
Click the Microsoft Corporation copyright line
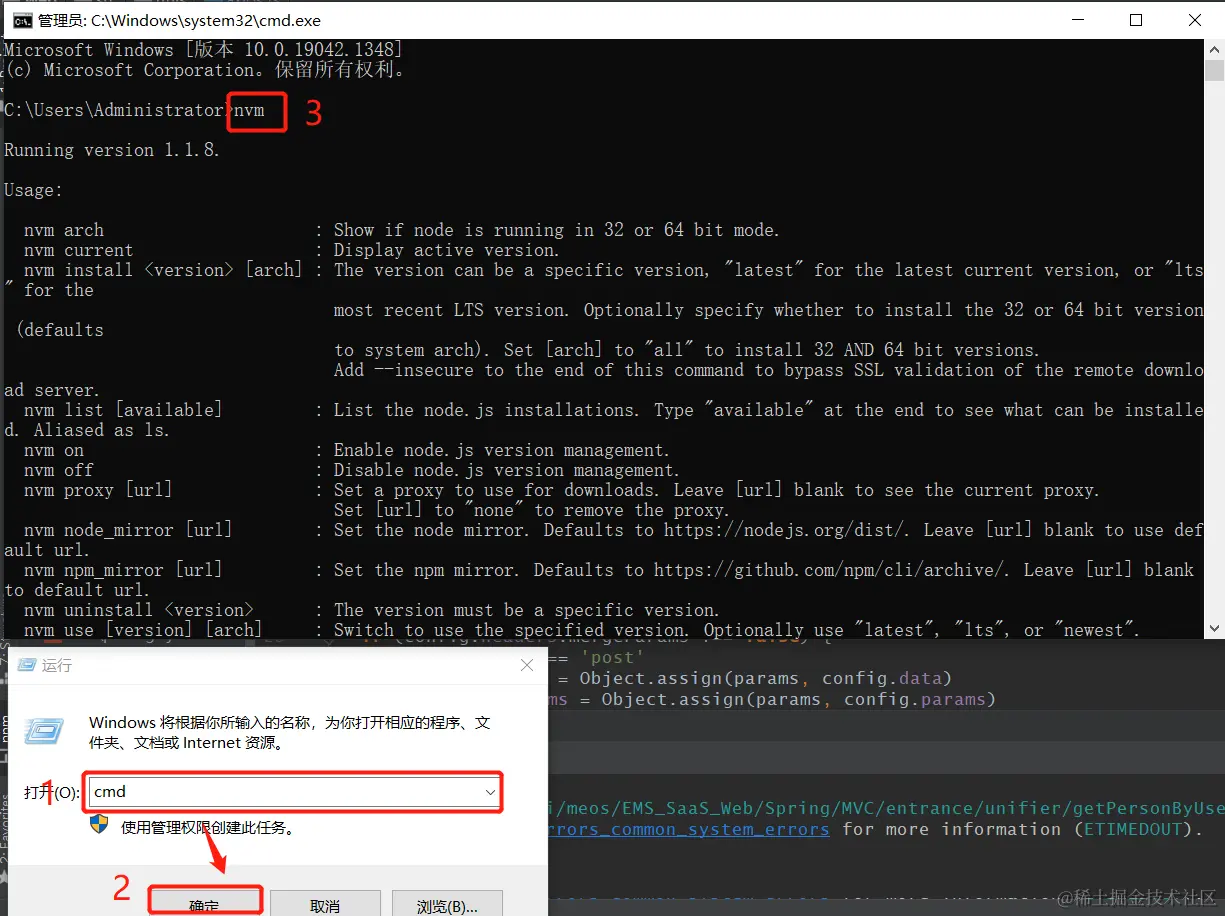[x=204, y=70]
